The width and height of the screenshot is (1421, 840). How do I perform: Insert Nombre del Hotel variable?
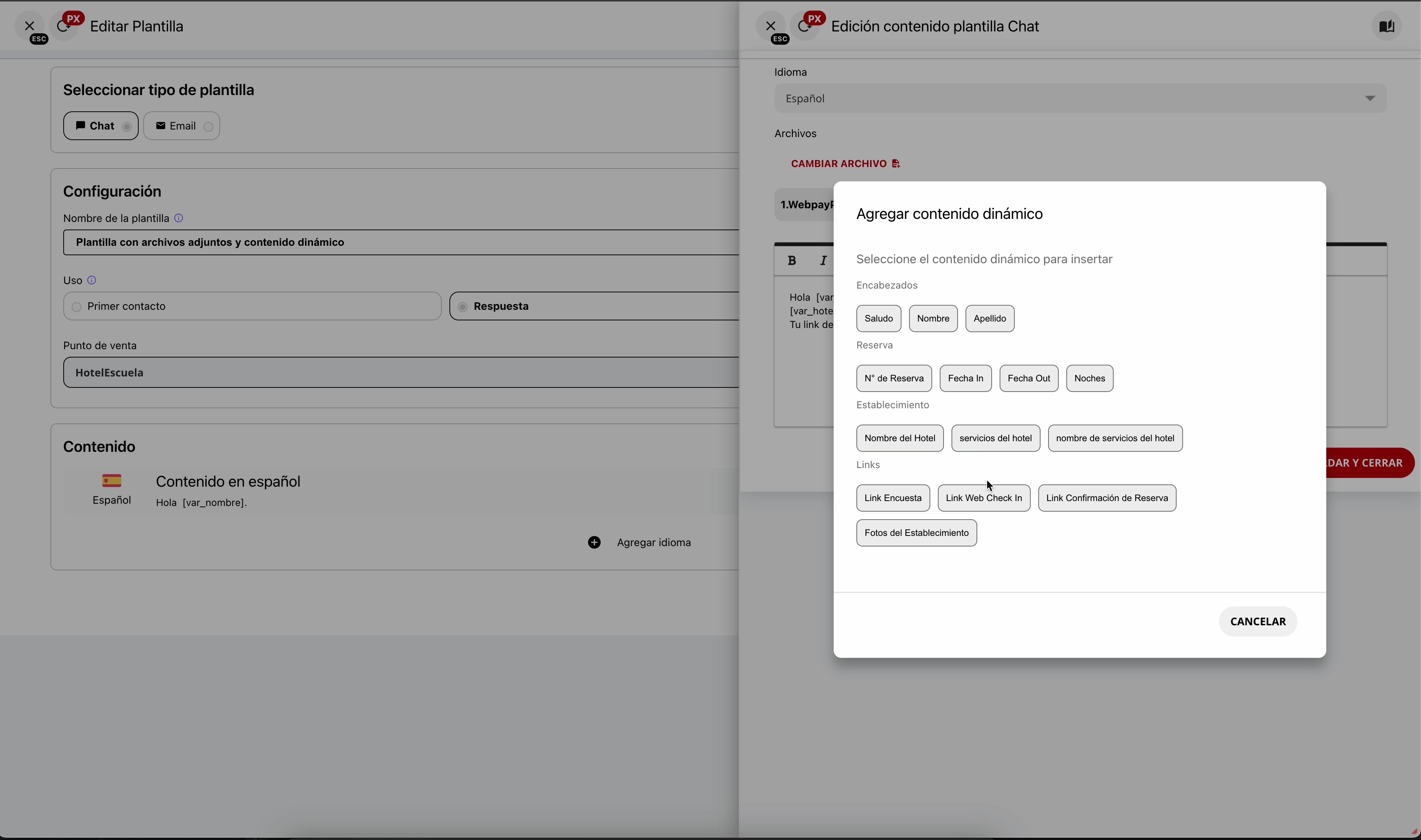[x=899, y=438]
